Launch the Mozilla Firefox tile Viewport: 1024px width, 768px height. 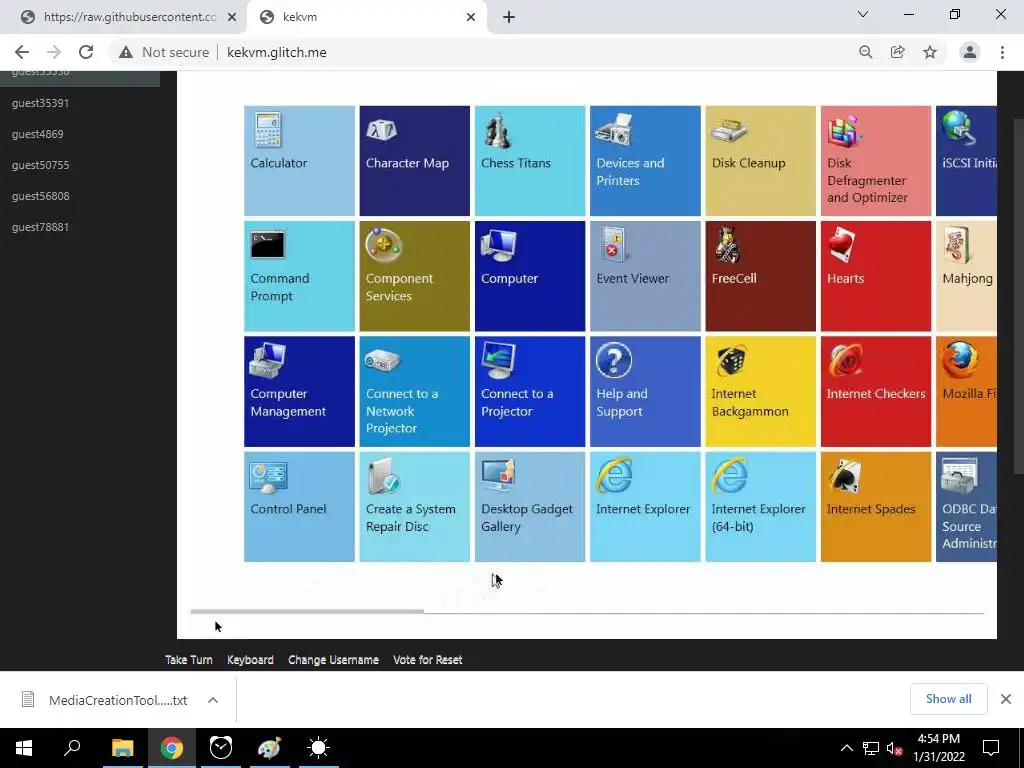click(x=967, y=392)
